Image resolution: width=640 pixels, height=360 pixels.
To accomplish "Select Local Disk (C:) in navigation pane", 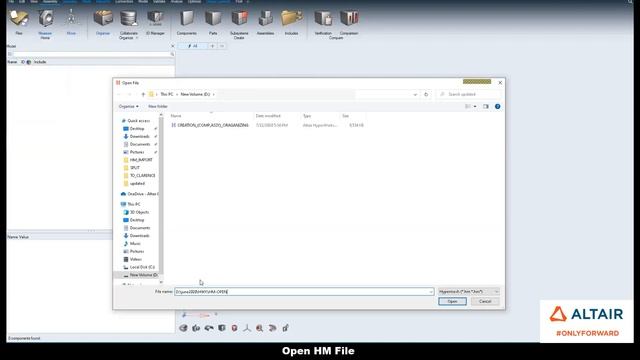I will (142, 267).
